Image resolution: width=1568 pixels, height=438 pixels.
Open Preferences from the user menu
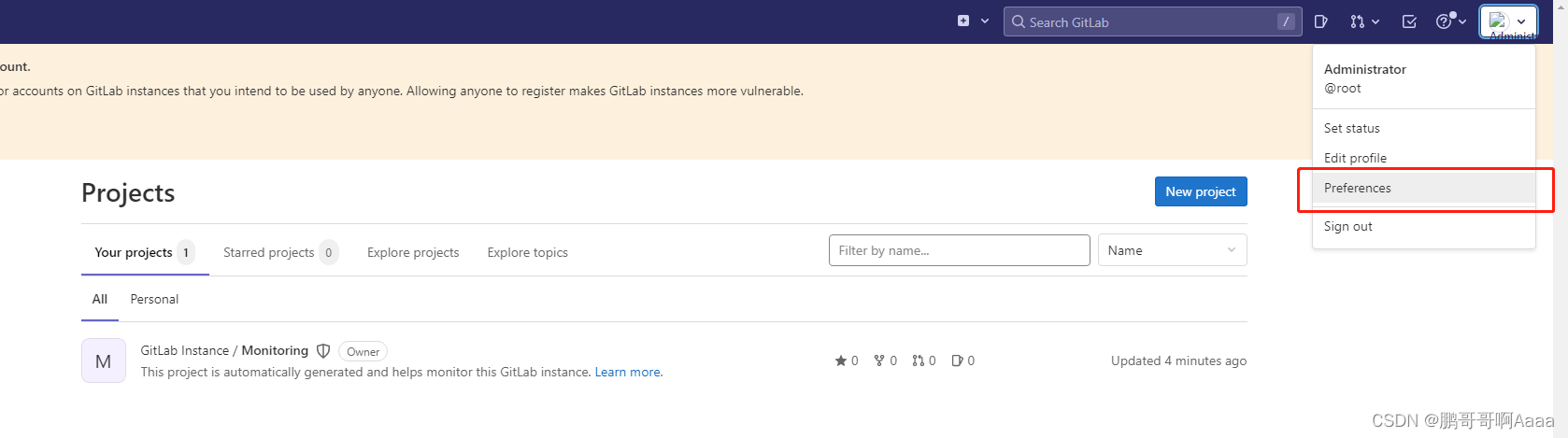(x=1423, y=188)
